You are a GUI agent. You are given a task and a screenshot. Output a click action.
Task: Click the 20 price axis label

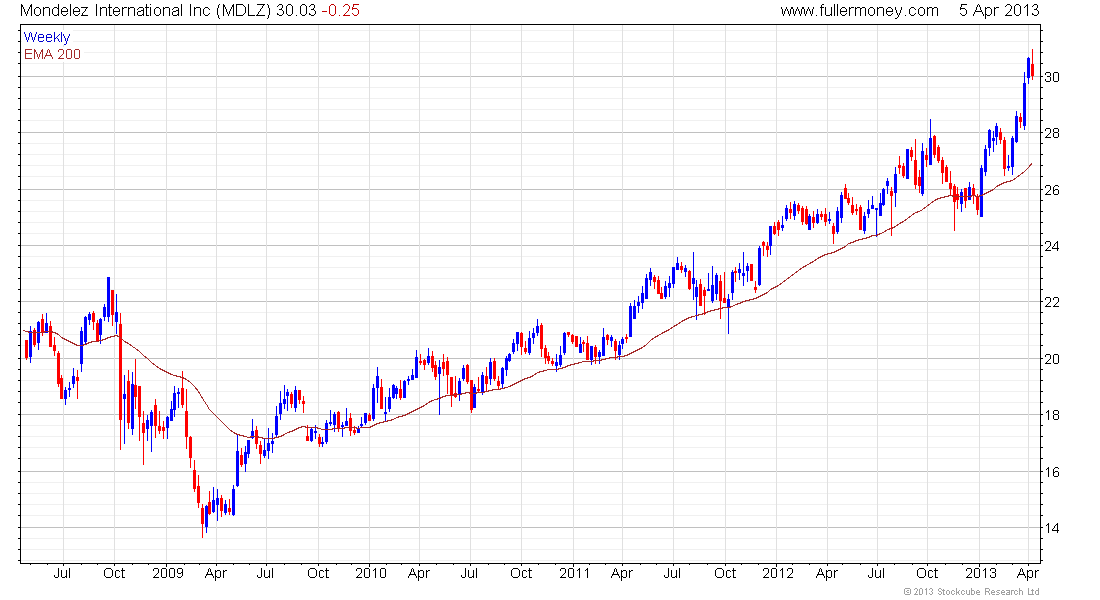pyautogui.click(x=1052, y=359)
